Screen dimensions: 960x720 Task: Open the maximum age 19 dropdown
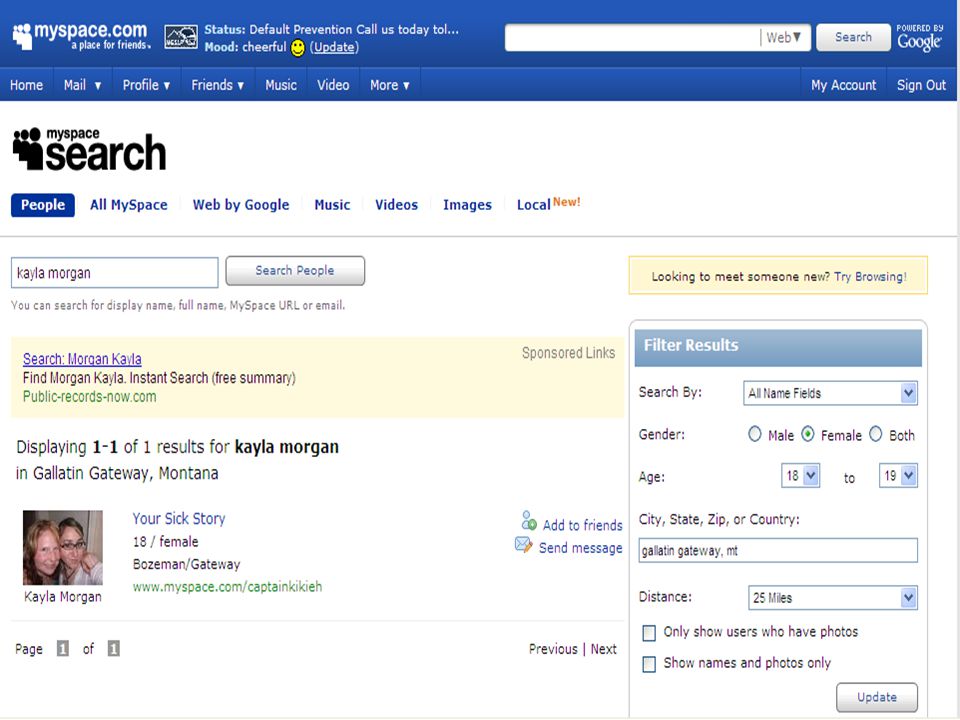[898, 476]
